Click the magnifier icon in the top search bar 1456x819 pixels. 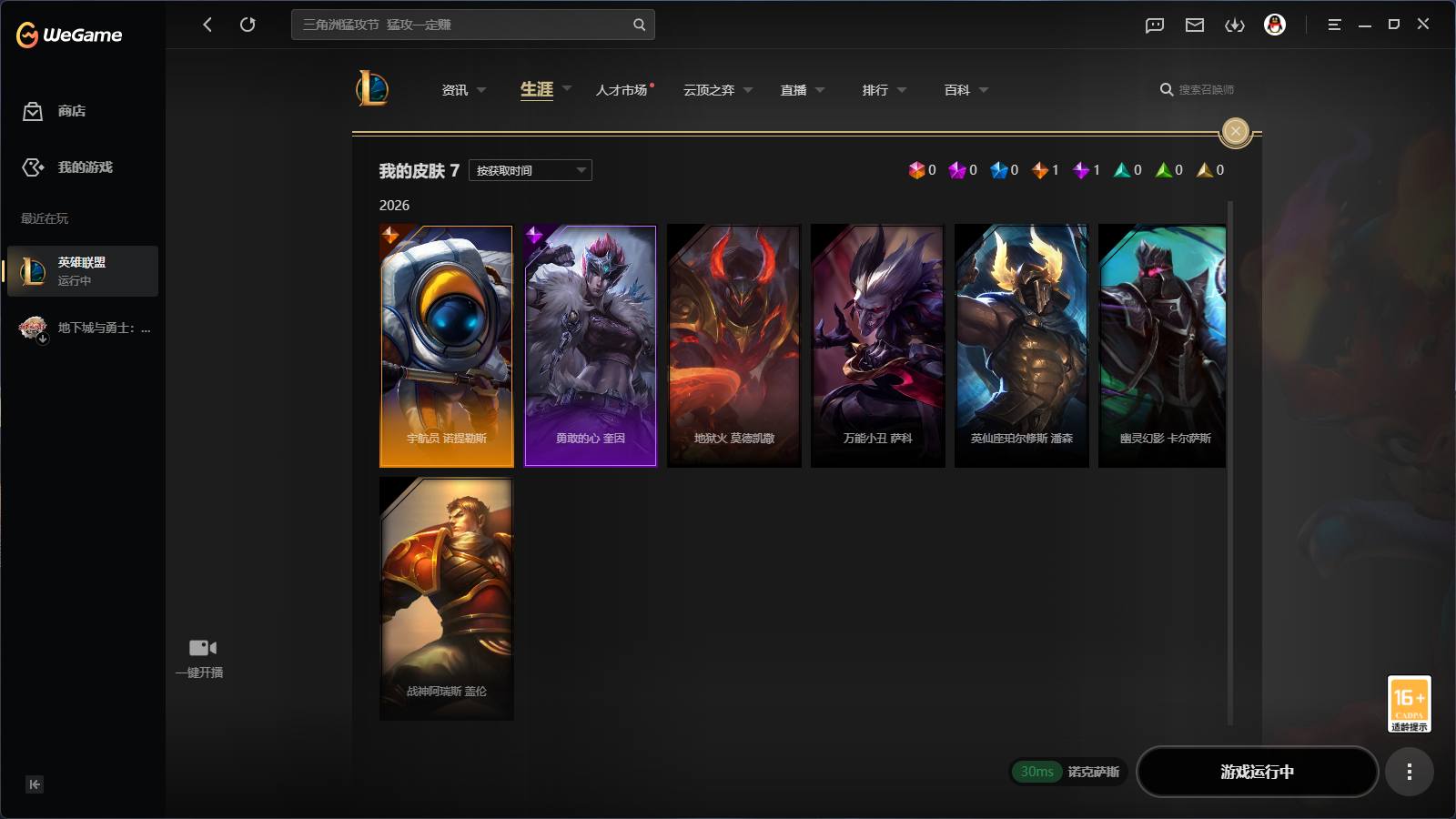point(639,25)
